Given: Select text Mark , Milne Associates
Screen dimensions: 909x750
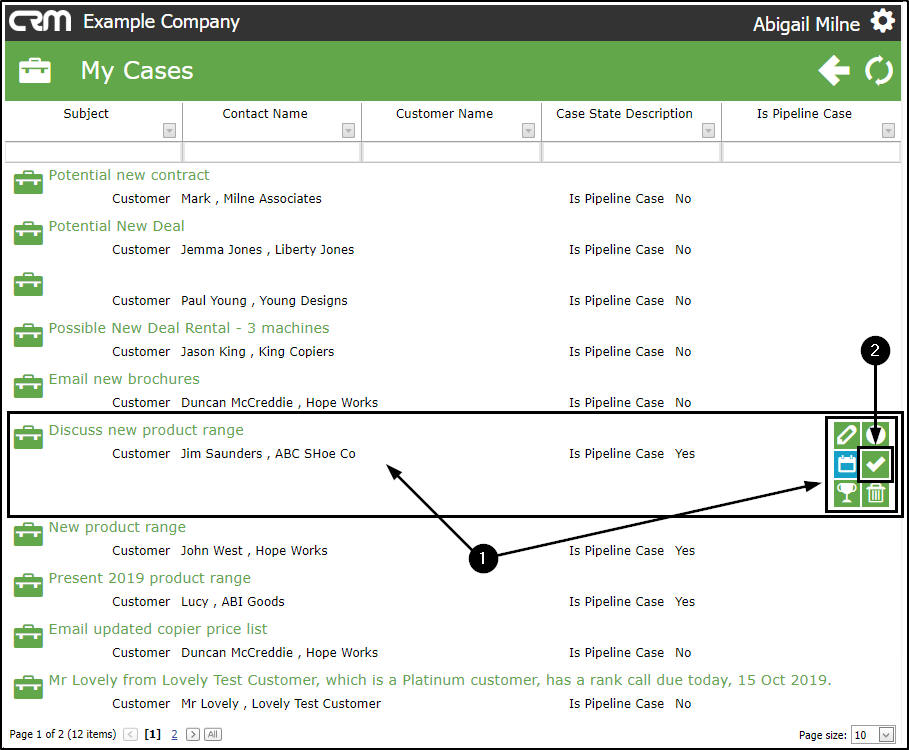Looking at the screenshot, I should [x=251, y=199].
